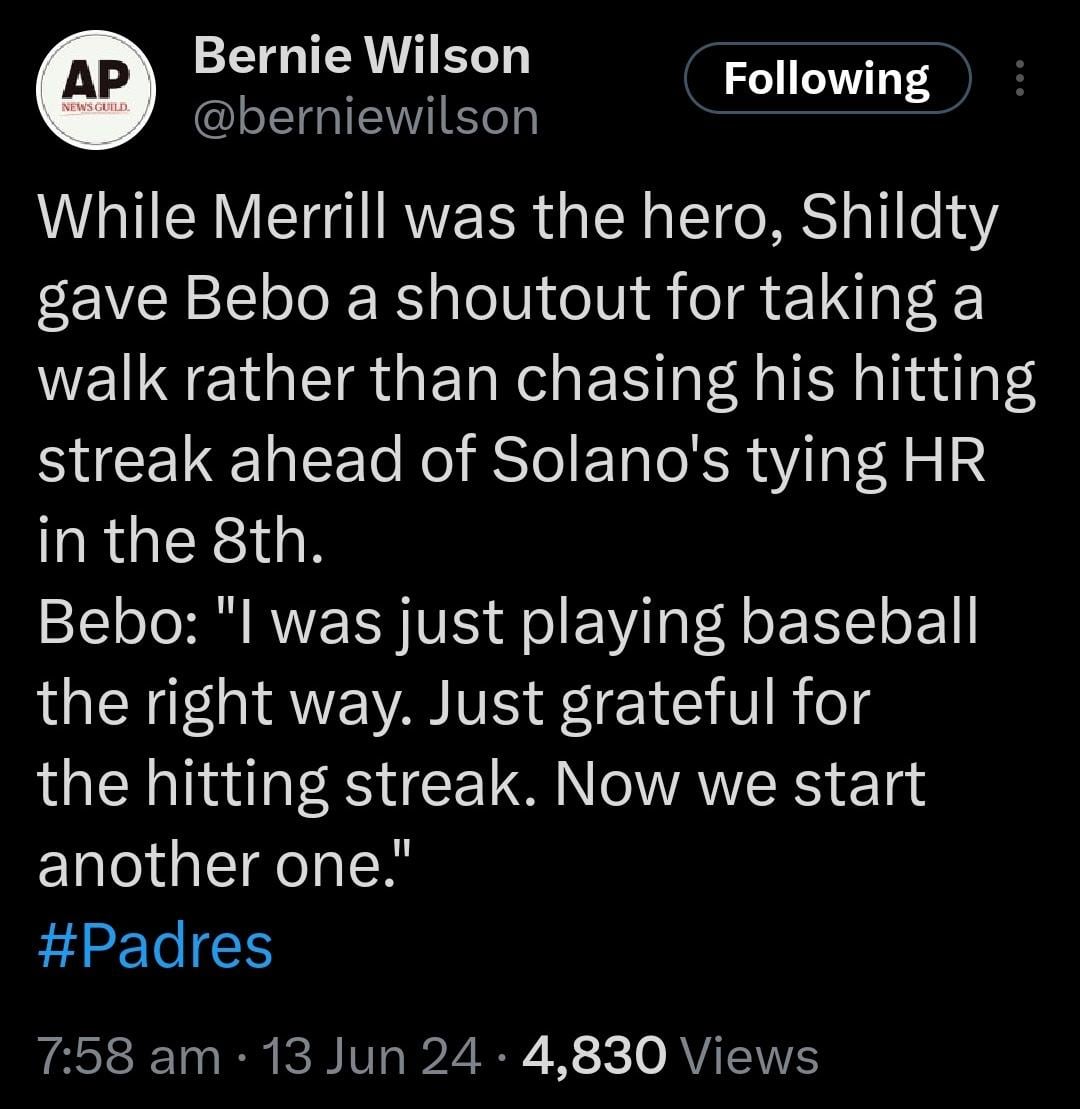Select the line "the hitting streak. Now we start"
The width and height of the screenshot is (1080, 1109).
point(481,785)
